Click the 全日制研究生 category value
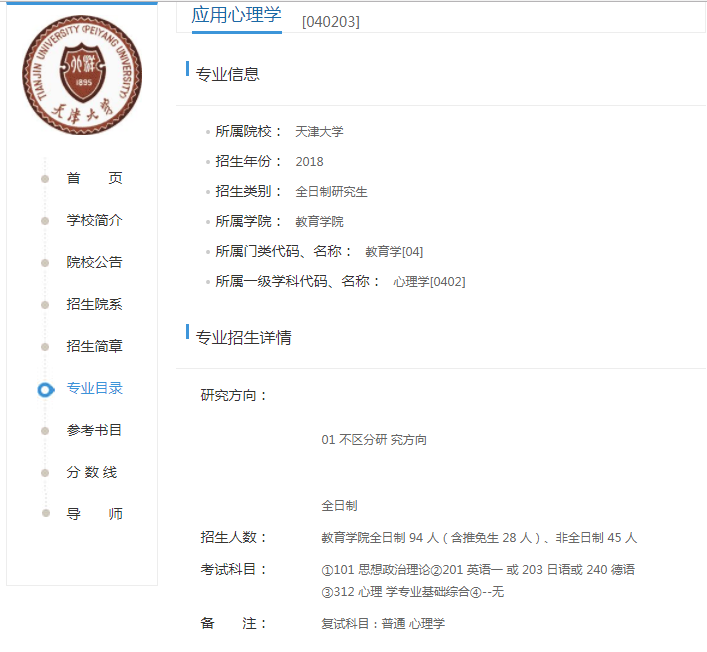 pos(331,192)
